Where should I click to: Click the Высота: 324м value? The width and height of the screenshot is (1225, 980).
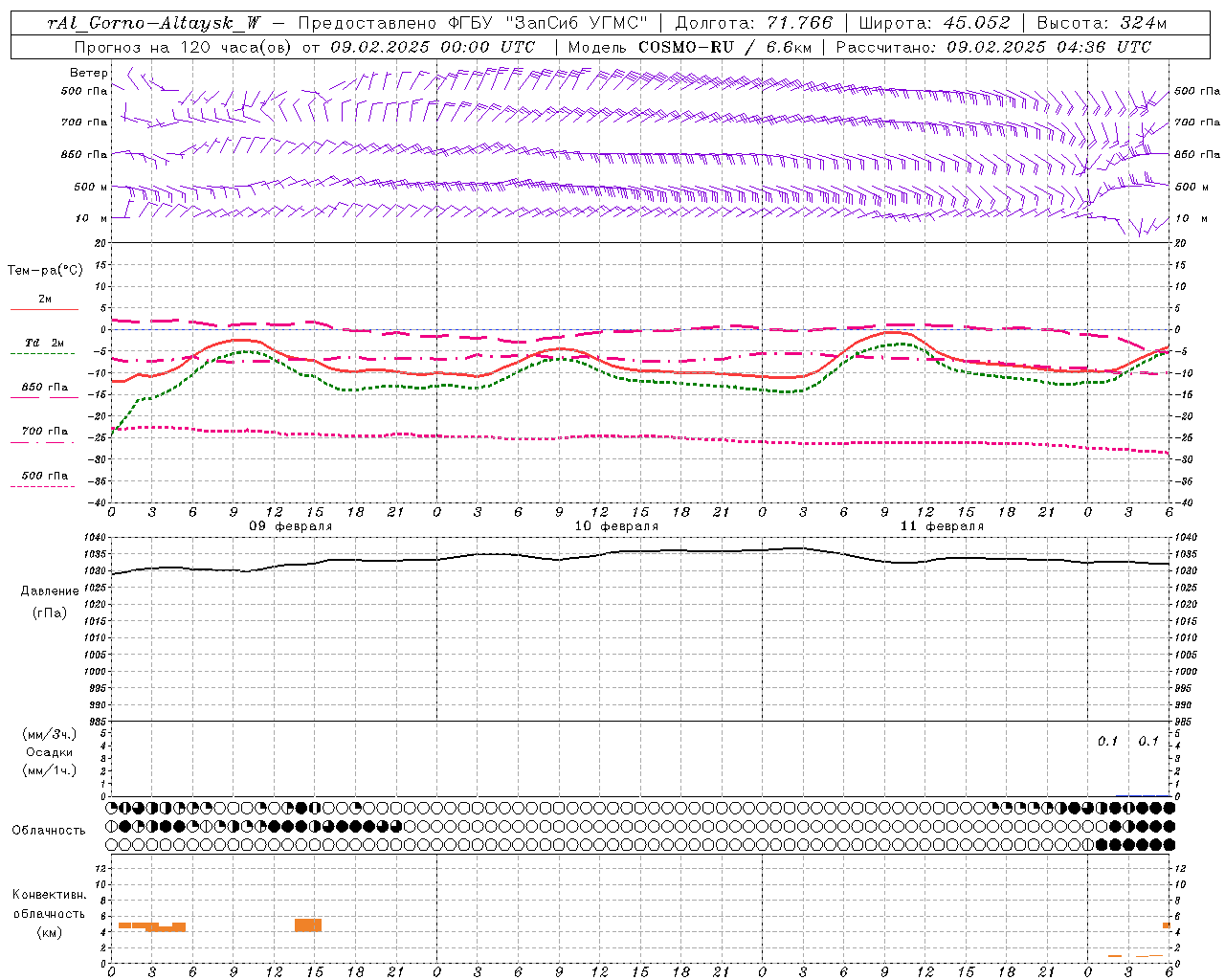tap(1102, 23)
